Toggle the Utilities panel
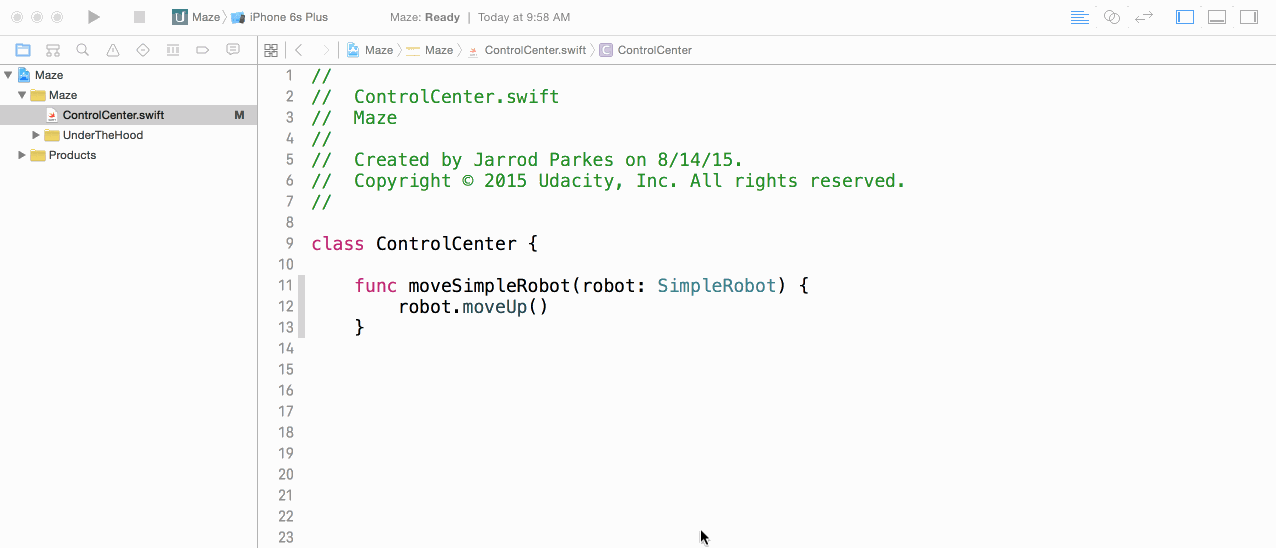The height and width of the screenshot is (548, 1276). (1249, 17)
